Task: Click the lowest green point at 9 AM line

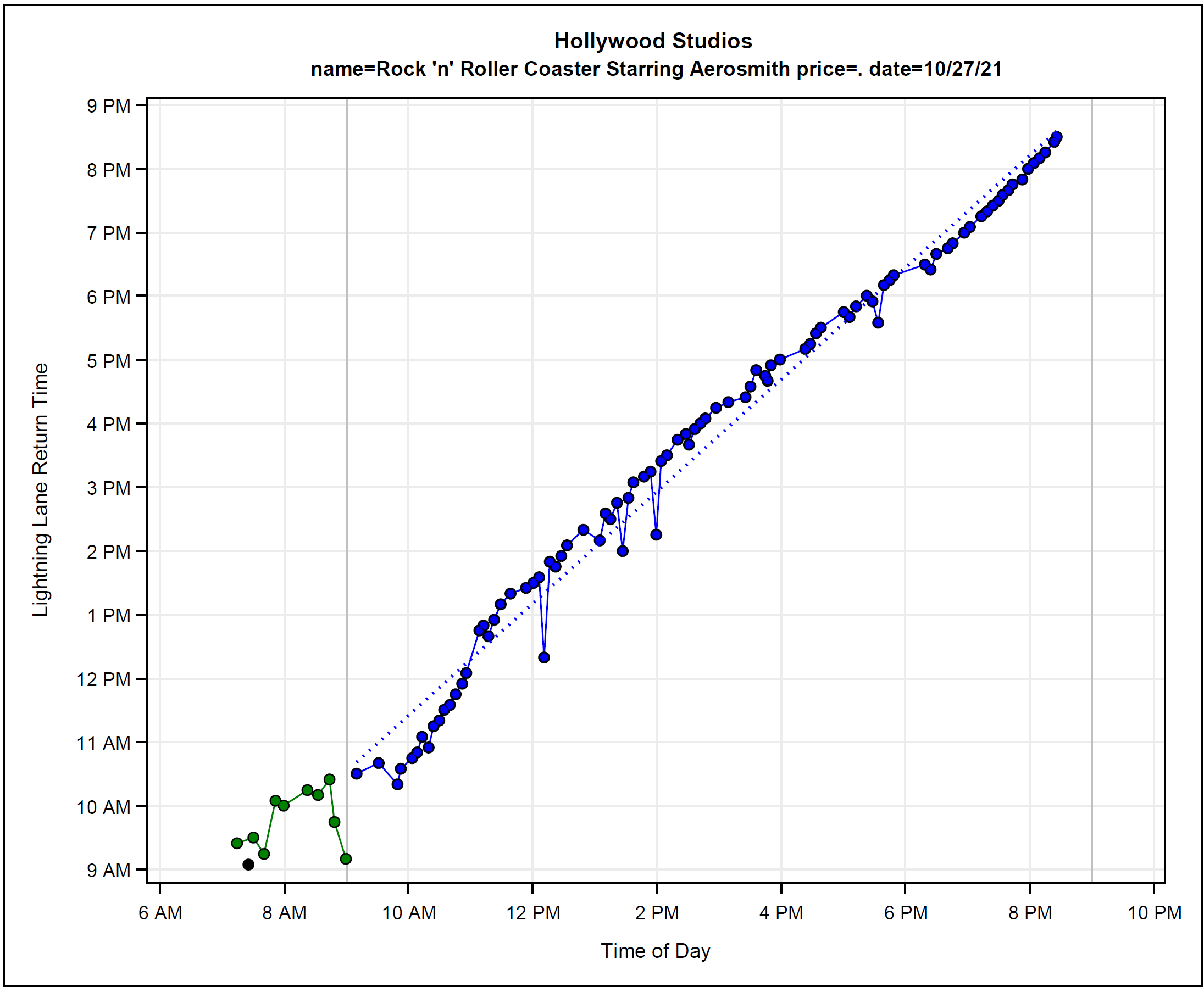Action: (x=346, y=858)
